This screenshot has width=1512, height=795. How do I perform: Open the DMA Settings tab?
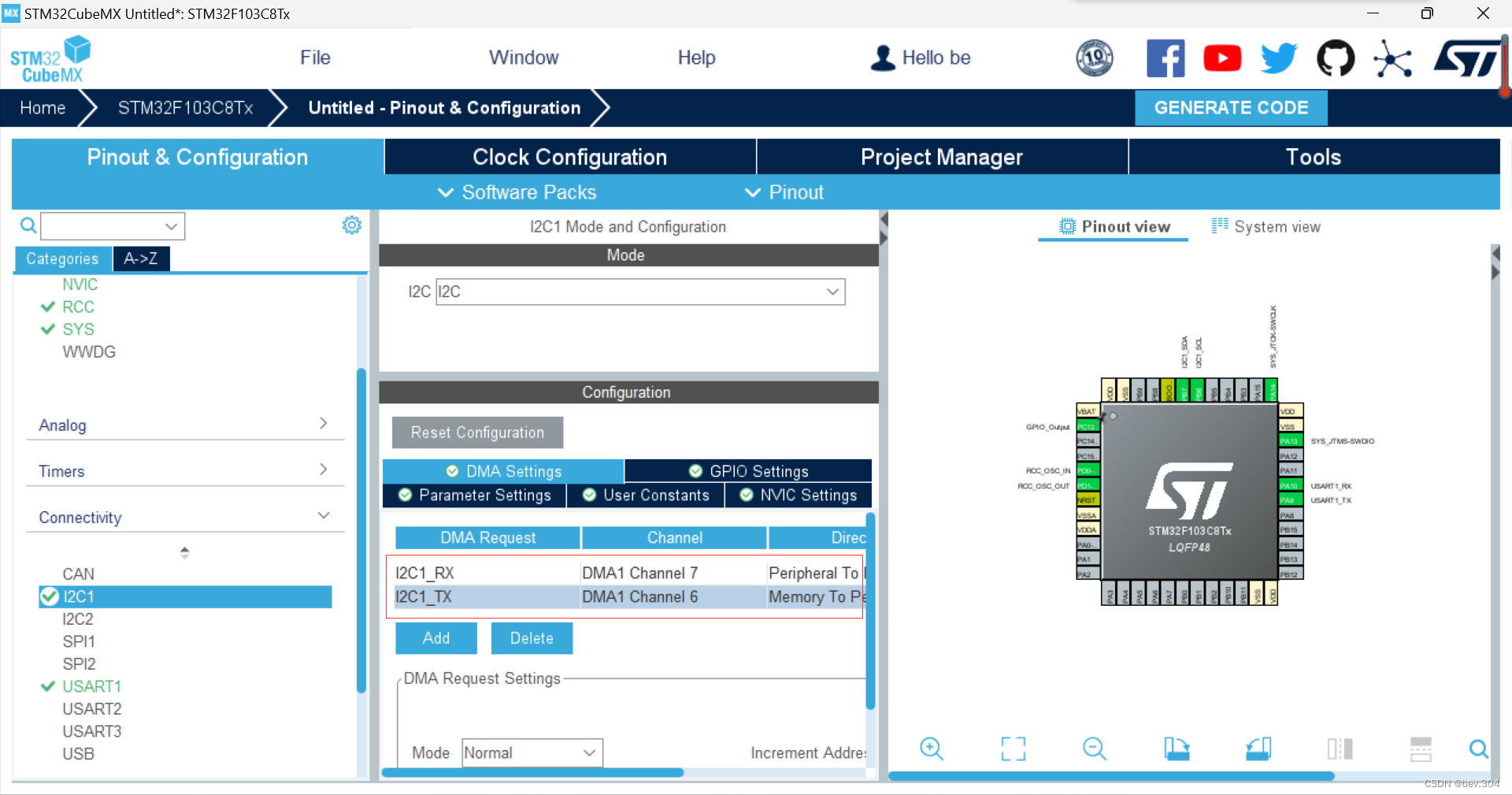pyautogui.click(x=503, y=471)
